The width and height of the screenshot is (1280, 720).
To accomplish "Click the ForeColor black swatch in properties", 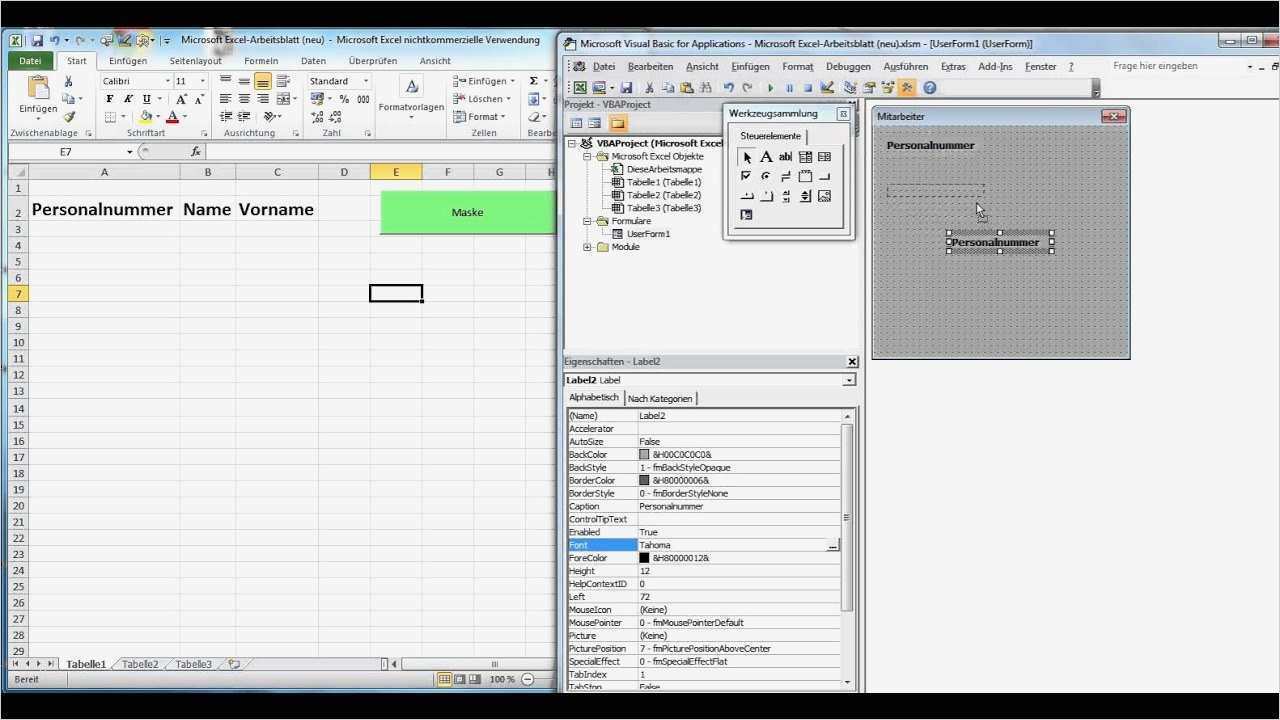I will click(x=644, y=558).
